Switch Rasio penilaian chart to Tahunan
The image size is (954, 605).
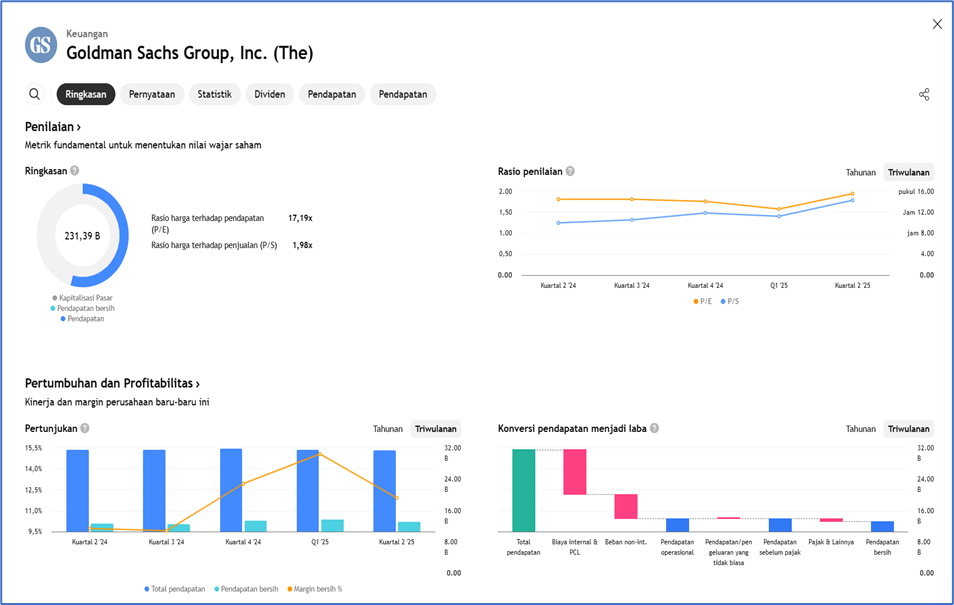point(860,171)
